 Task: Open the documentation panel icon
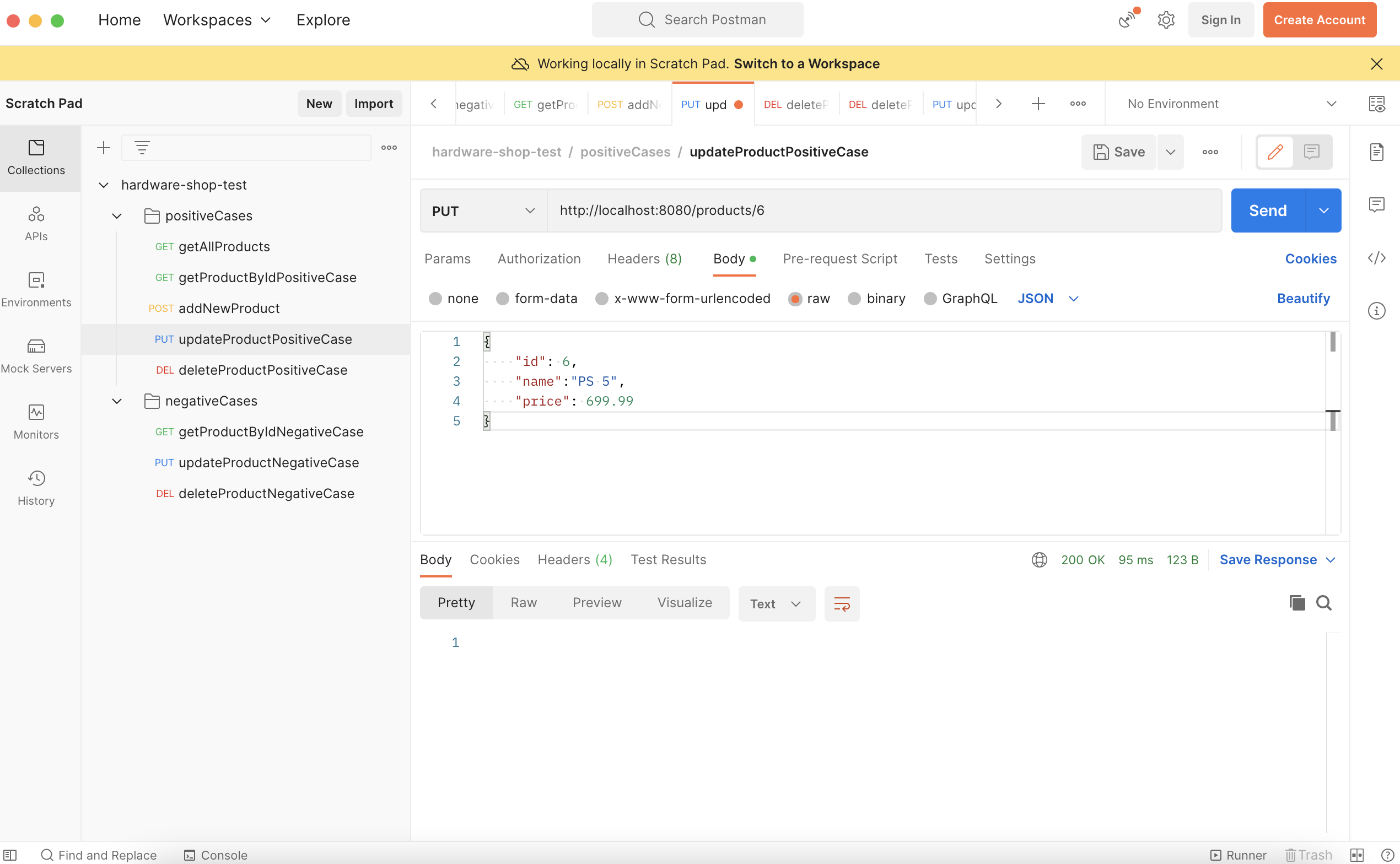pyautogui.click(x=1377, y=152)
